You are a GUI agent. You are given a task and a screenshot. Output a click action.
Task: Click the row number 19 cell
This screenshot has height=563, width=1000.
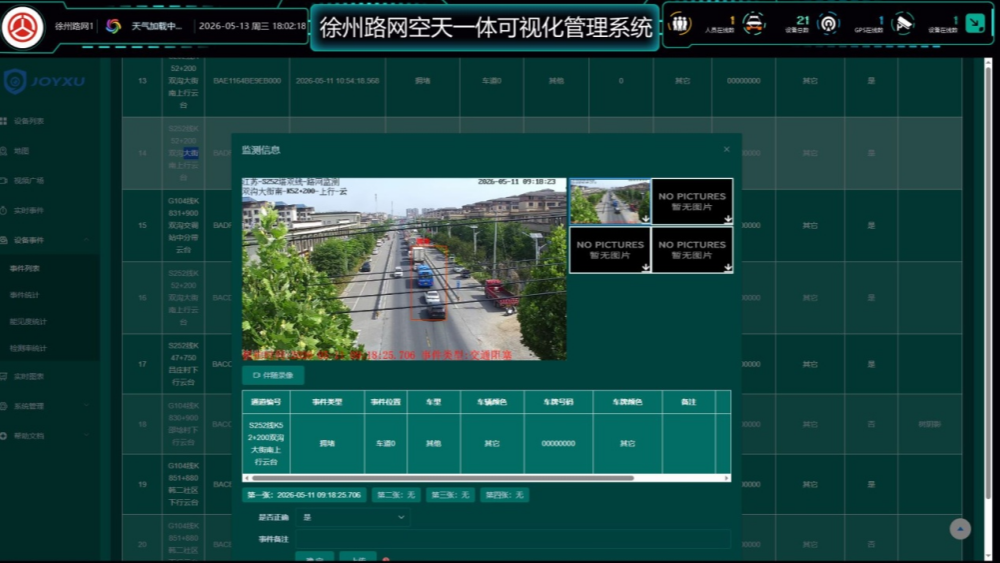[x=142, y=485]
